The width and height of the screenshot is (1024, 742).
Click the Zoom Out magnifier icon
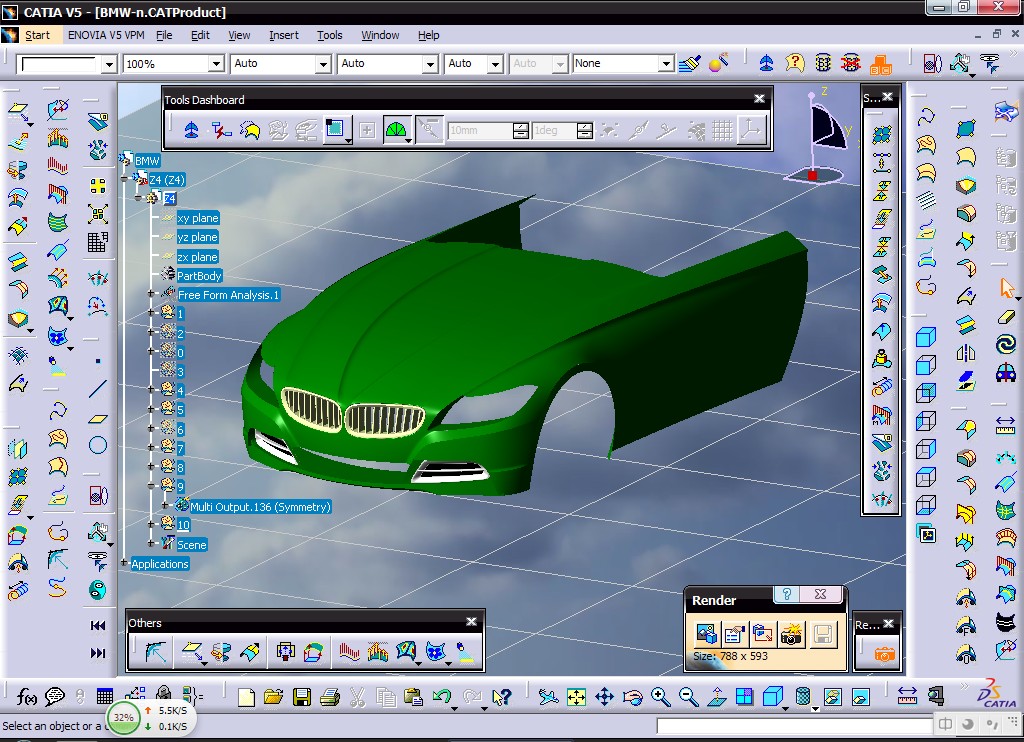688,698
